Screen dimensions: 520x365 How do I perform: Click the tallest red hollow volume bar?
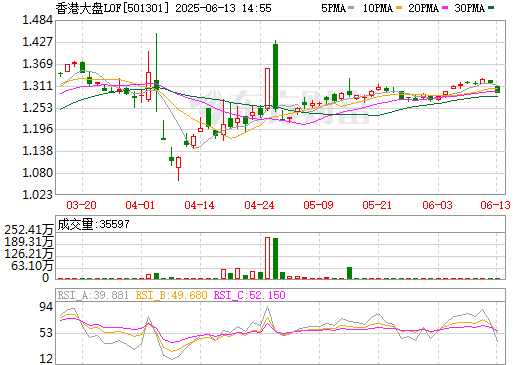click(267, 258)
